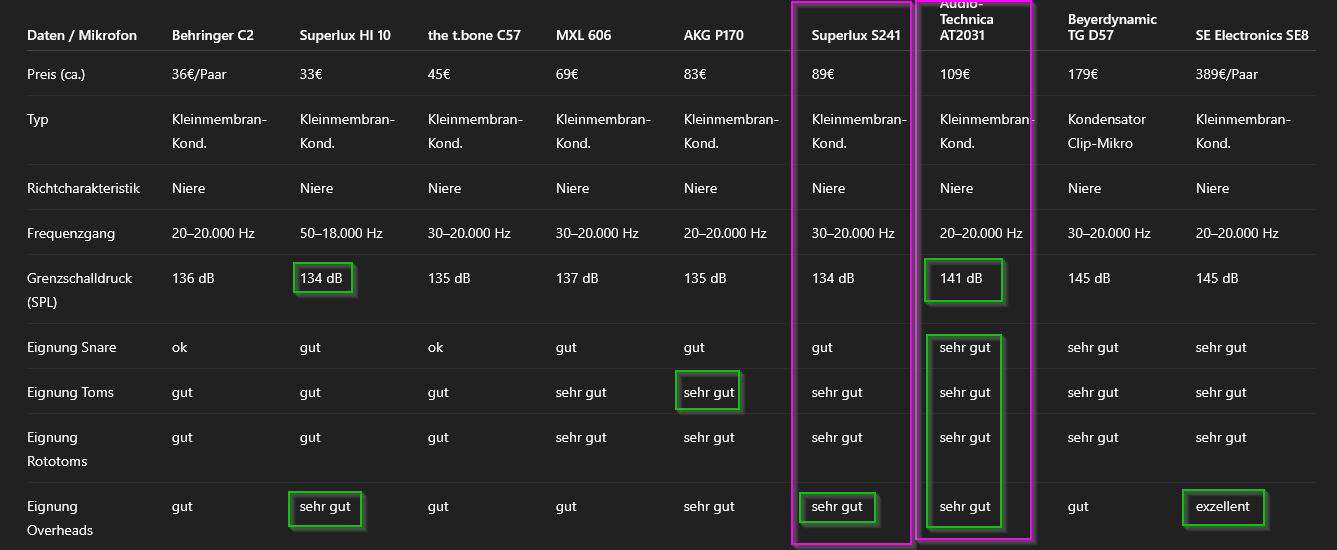Image resolution: width=1337 pixels, height=550 pixels.
Task: Select SE Electronics SE8's '145 dB' cell
Action: pyautogui.click(x=1217, y=278)
